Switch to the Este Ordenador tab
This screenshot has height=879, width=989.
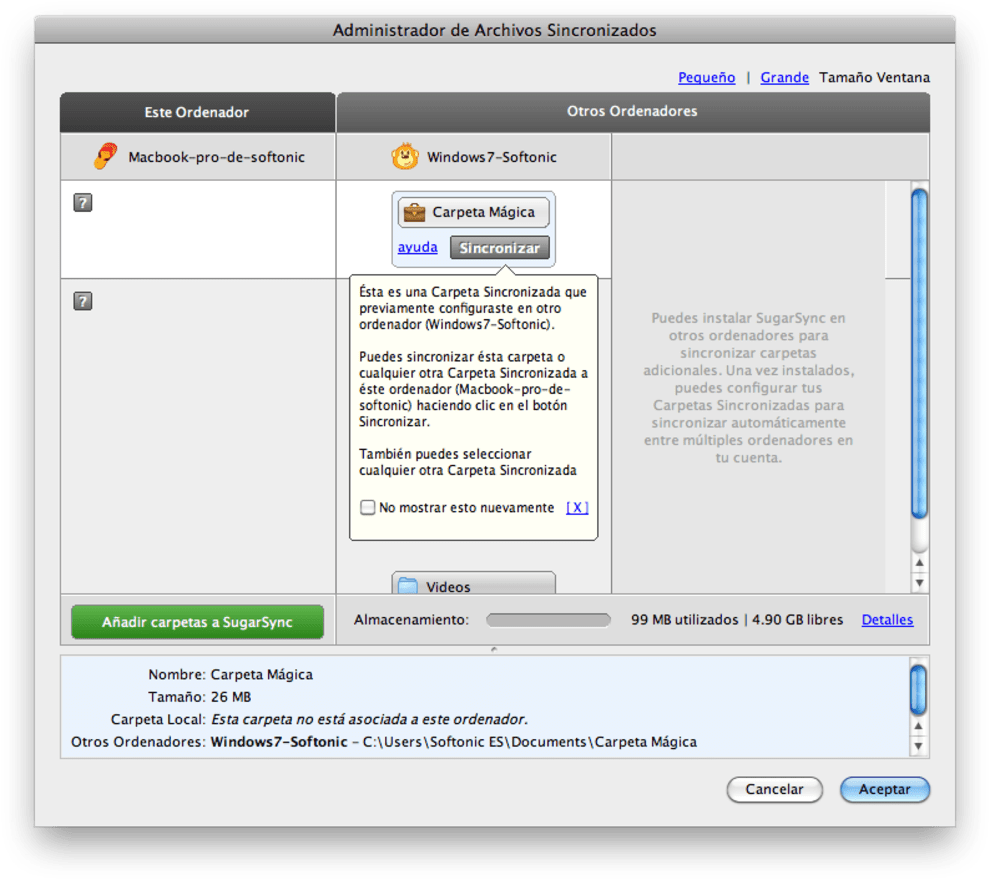coord(197,112)
